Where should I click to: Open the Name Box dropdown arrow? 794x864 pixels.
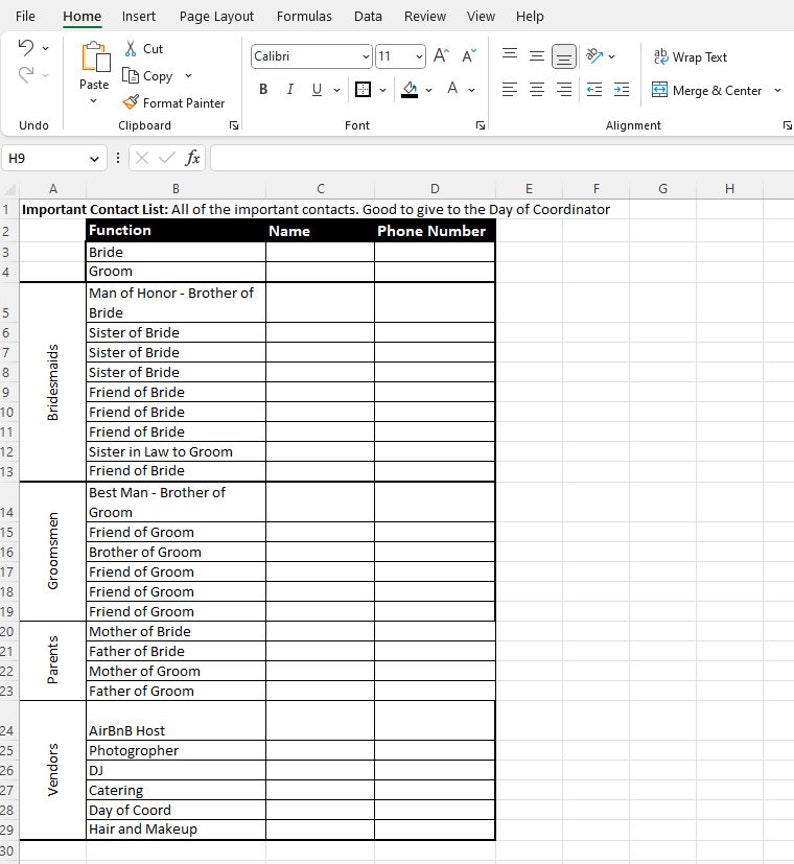(x=94, y=159)
